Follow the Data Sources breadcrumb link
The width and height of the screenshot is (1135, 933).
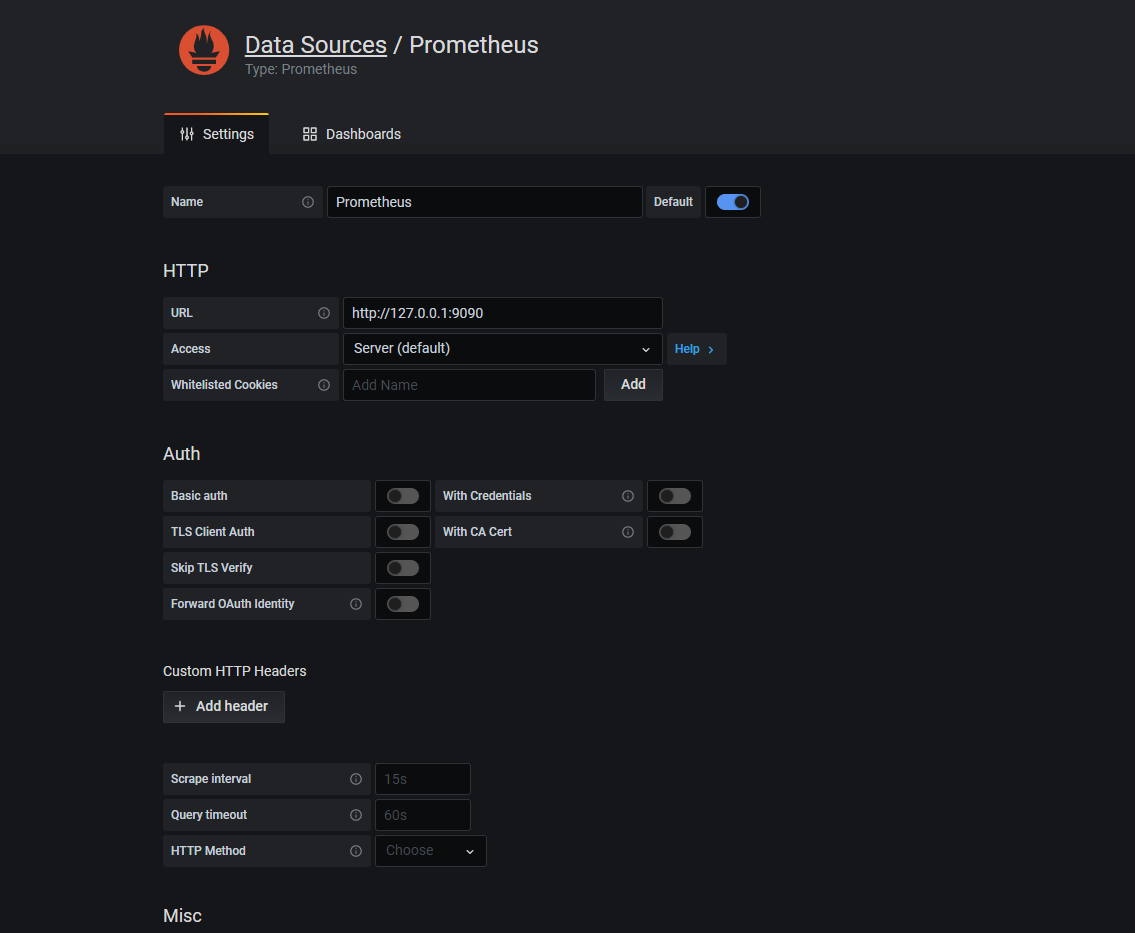coord(315,45)
